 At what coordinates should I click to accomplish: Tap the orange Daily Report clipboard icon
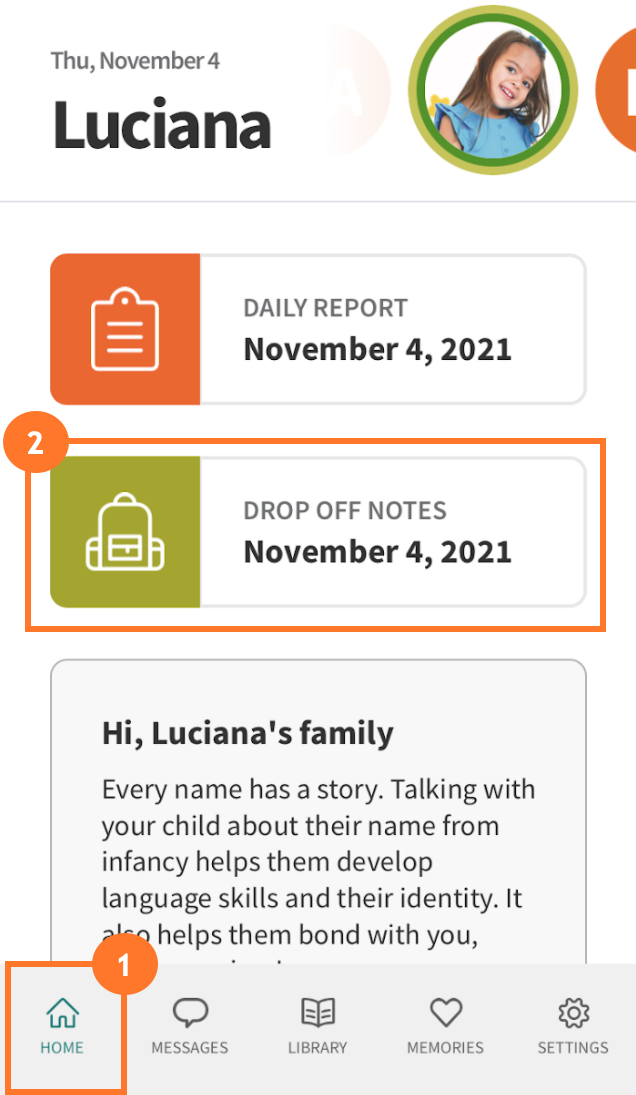[125, 329]
